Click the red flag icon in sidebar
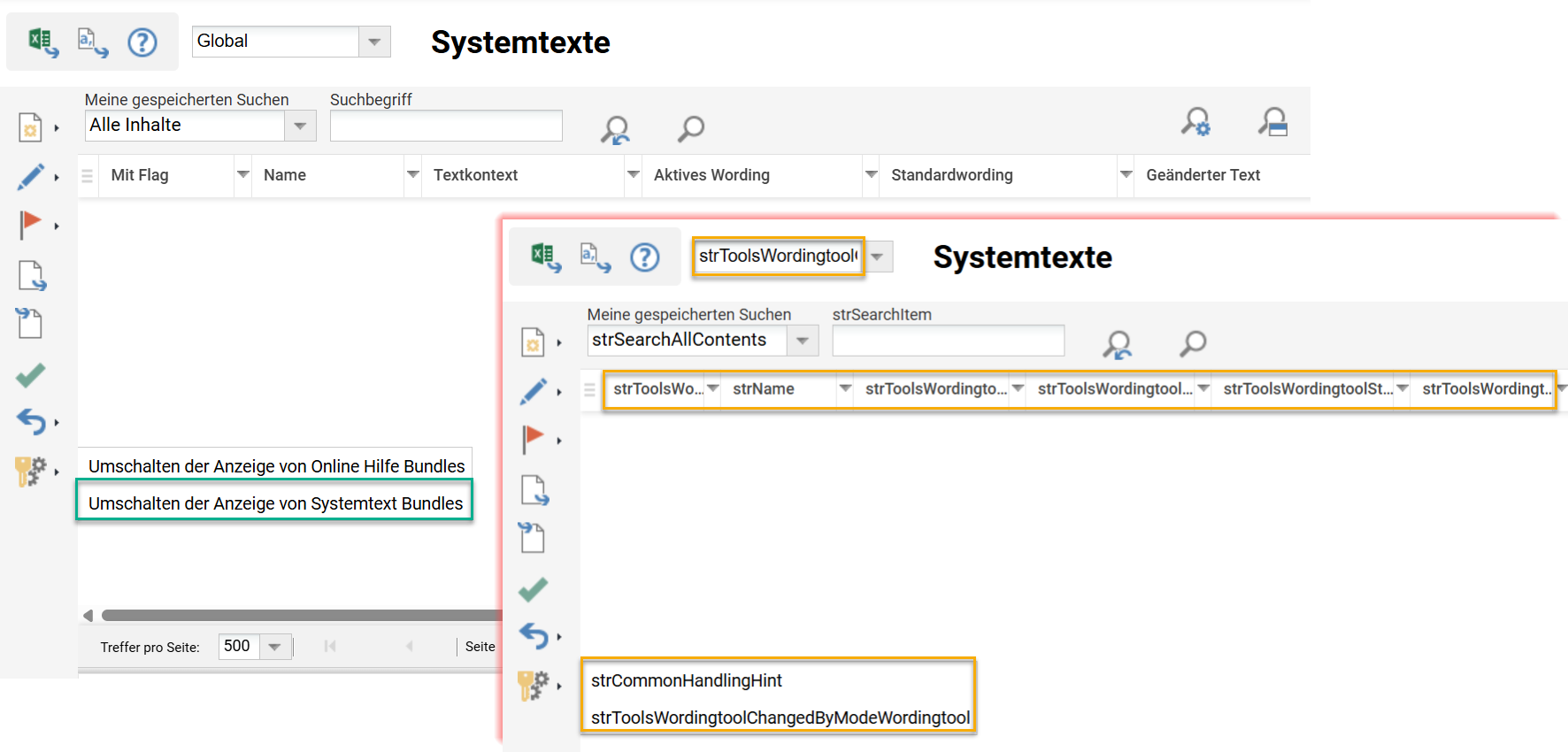This screenshot has height=752, width=1568. pyautogui.click(x=31, y=225)
